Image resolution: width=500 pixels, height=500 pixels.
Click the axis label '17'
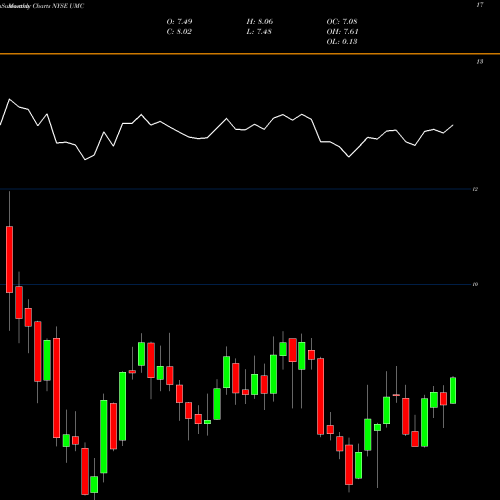pyautogui.click(x=480, y=5)
